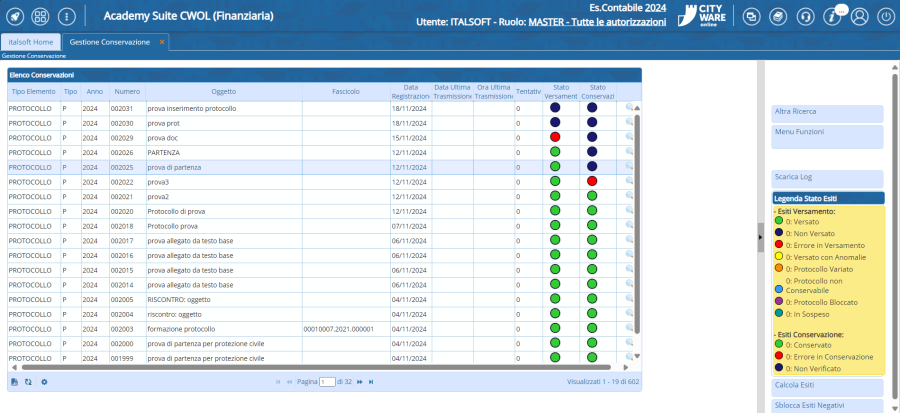Open the three-dots more options icon

[67, 17]
